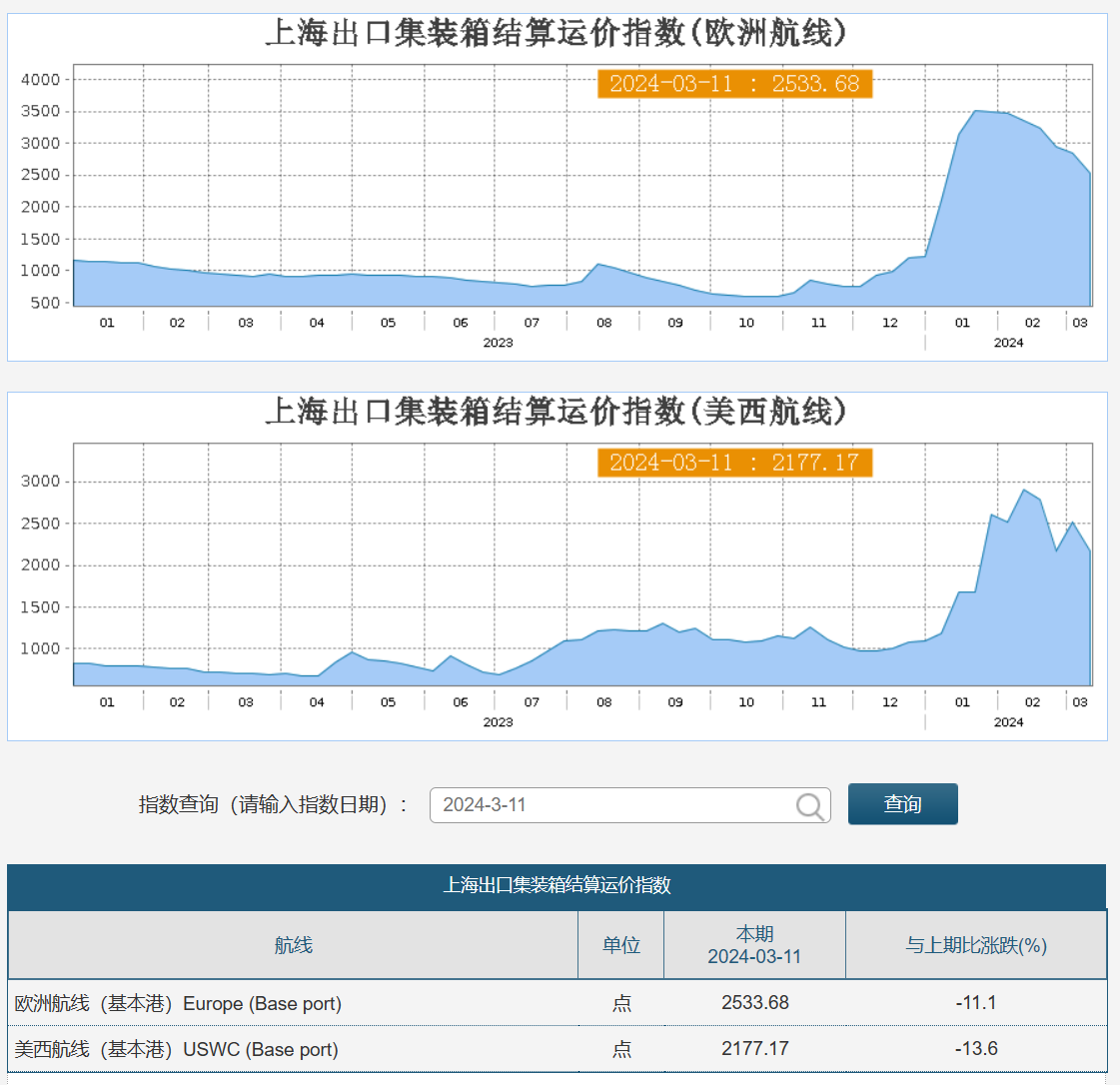
Task: Click the 美西航线 chart title
Action: (x=556, y=412)
